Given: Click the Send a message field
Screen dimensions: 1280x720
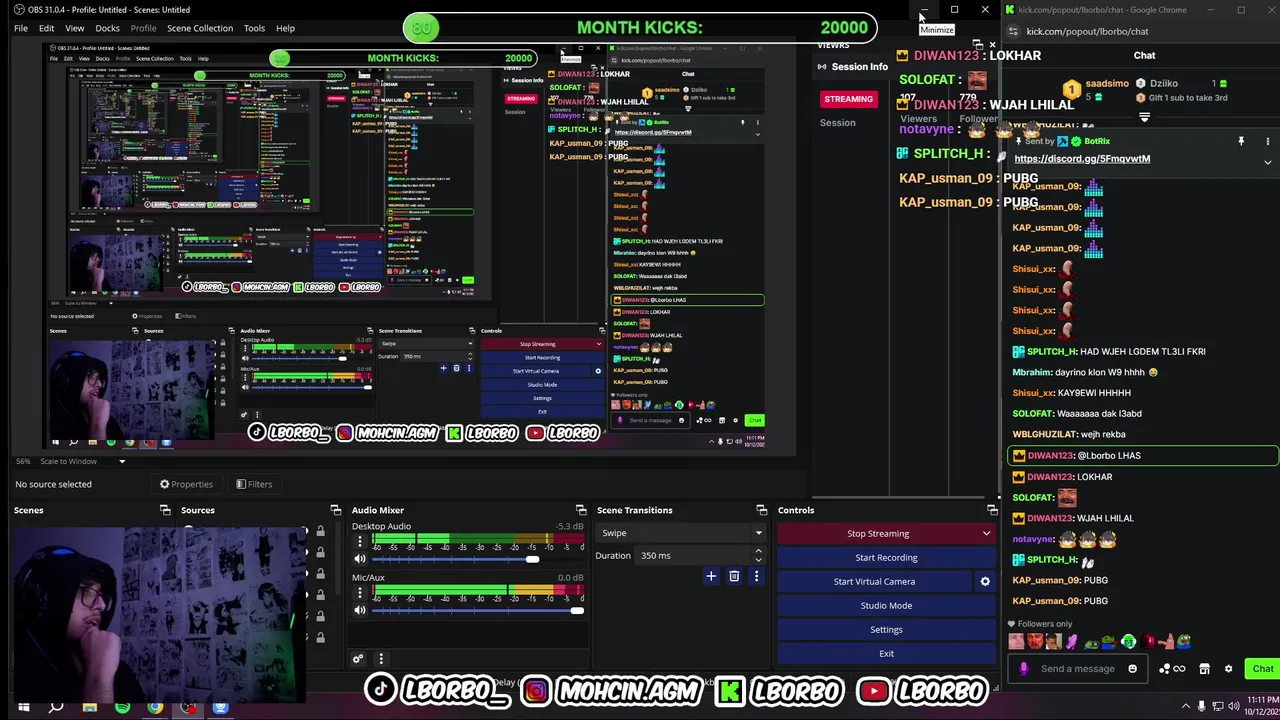Looking at the screenshot, I should pos(1077,669).
